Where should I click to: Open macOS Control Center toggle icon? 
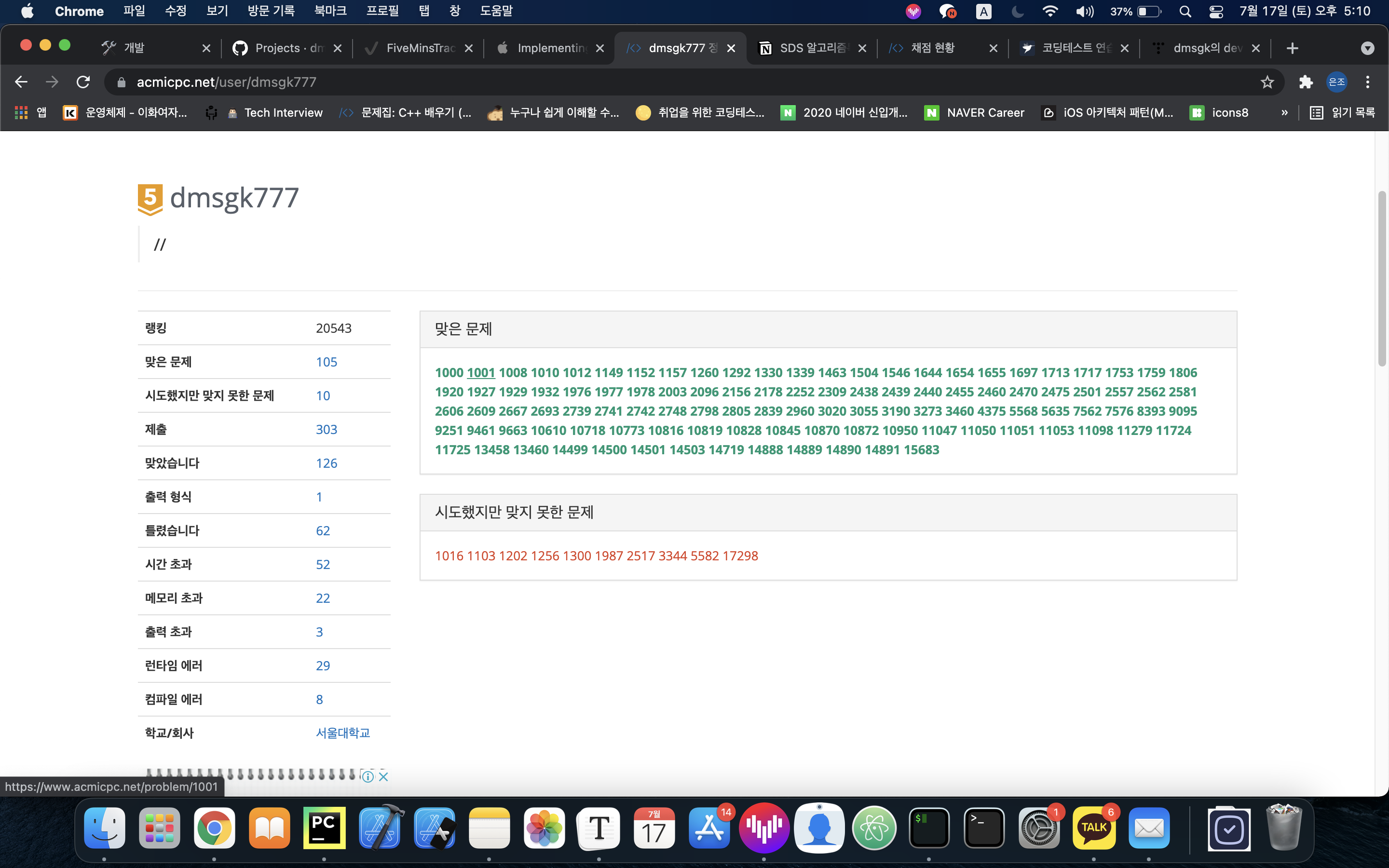(x=1216, y=12)
